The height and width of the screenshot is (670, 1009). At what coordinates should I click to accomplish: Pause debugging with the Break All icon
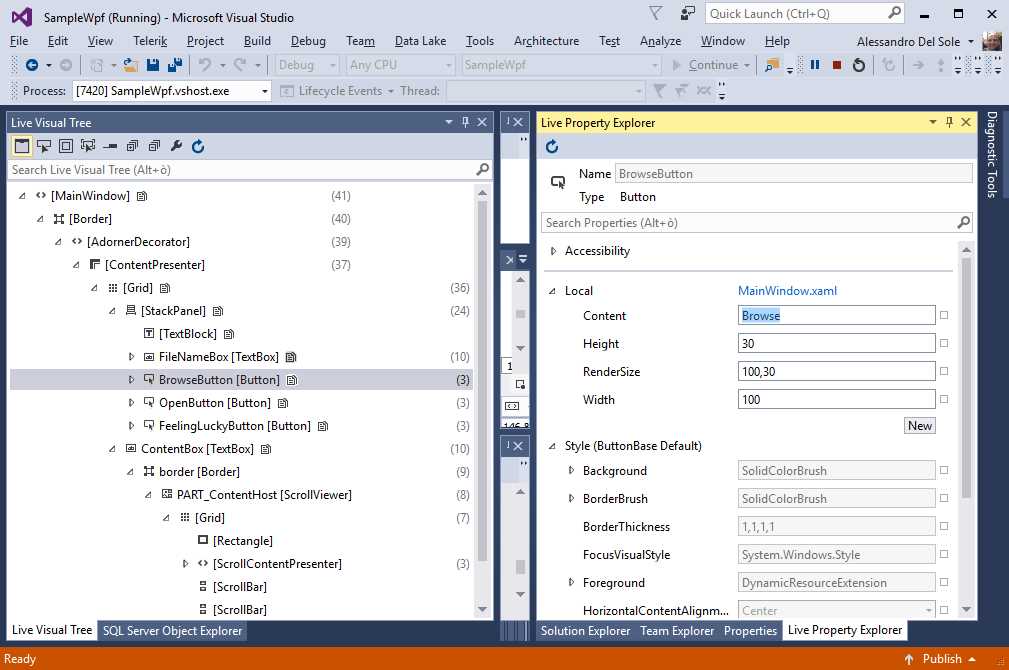815,65
